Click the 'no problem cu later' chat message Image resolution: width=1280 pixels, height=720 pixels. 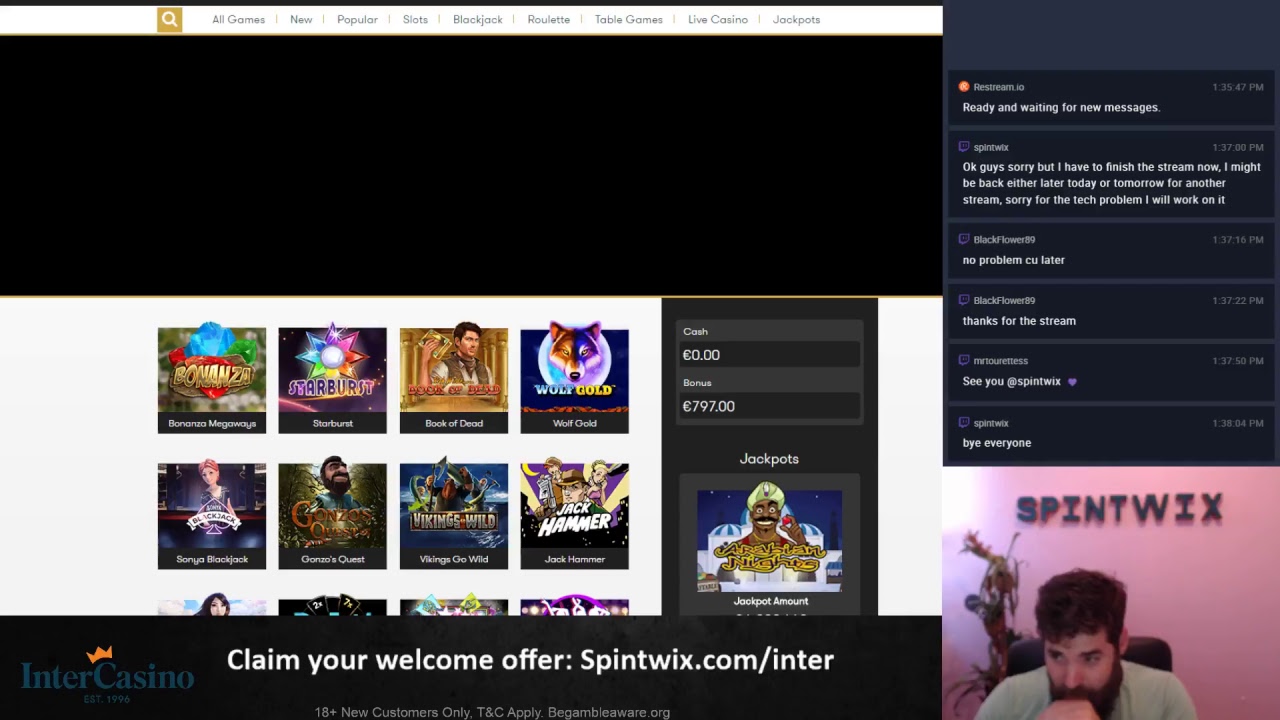pos(1013,260)
